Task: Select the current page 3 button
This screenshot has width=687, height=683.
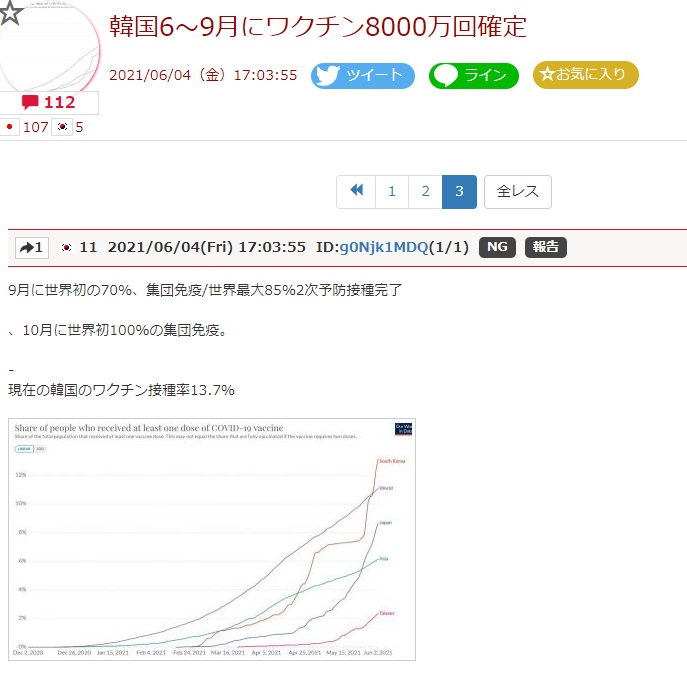Action: 459,192
